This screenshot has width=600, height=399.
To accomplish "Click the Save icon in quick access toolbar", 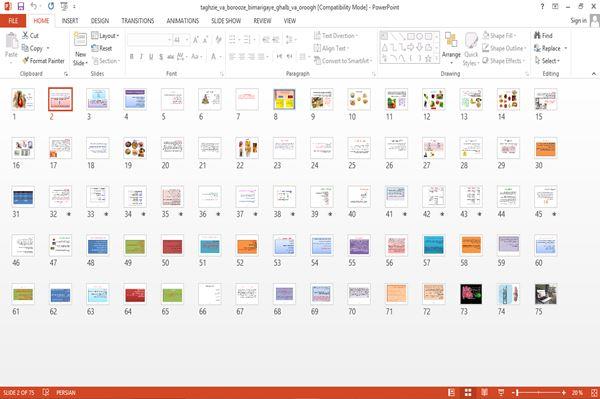I will [21, 6].
